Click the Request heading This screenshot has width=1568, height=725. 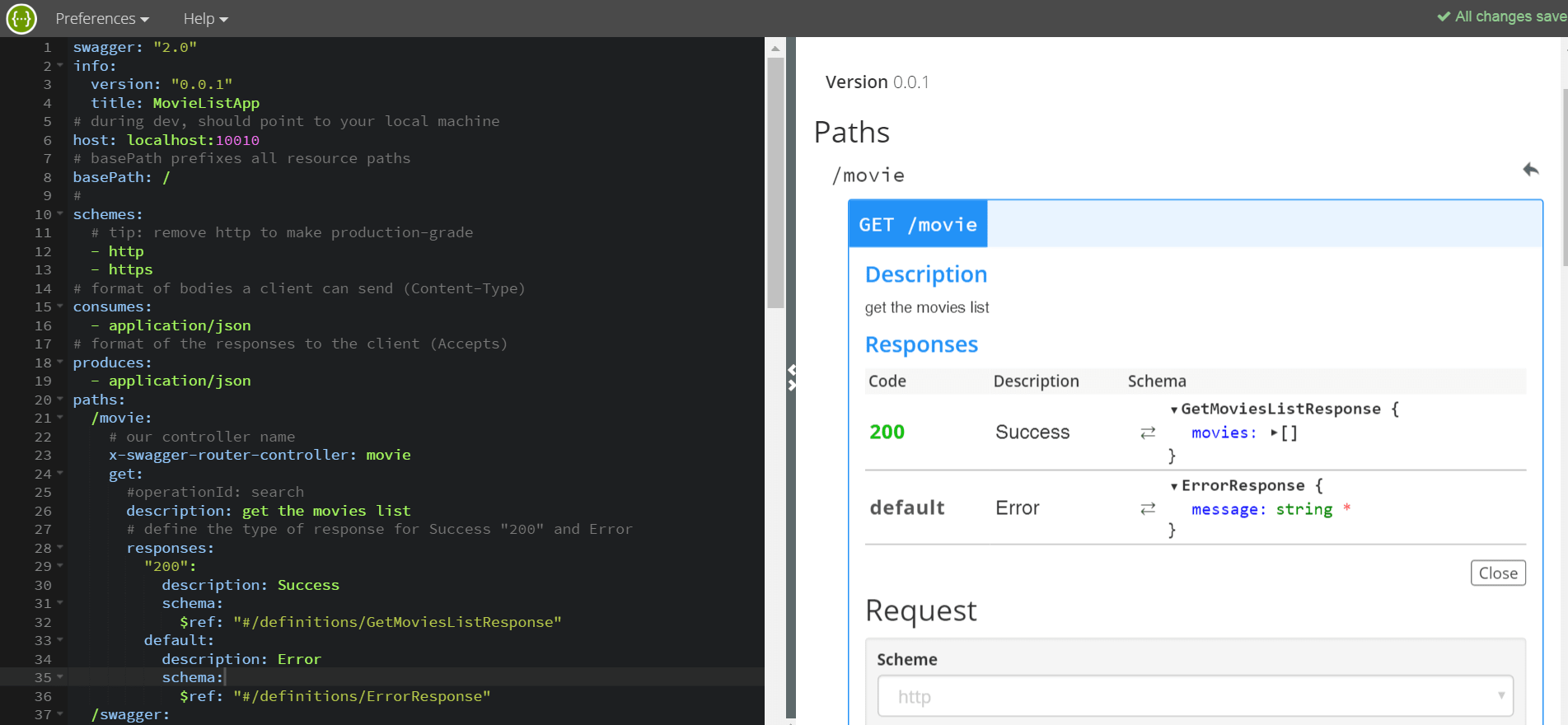(x=921, y=610)
